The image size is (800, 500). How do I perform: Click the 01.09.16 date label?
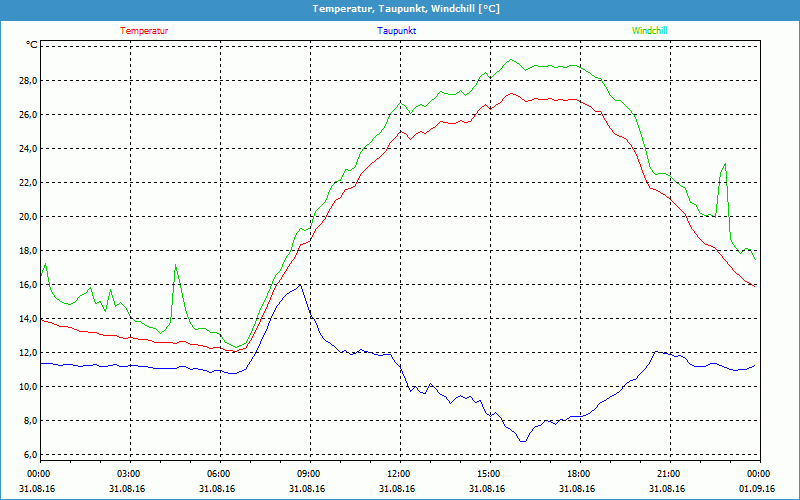tap(757, 489)
